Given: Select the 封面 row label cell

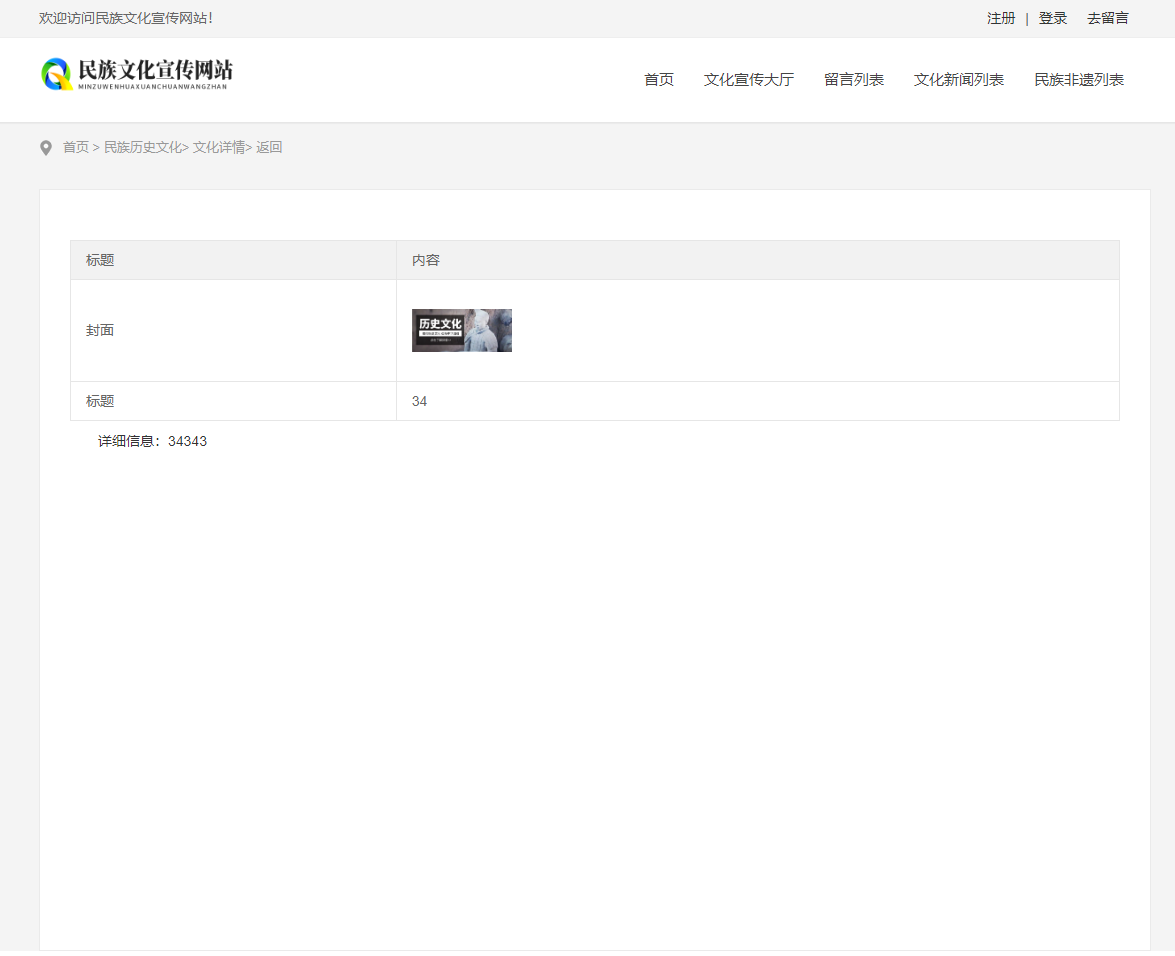Looking at the screenshot, I should click(100, 330).
